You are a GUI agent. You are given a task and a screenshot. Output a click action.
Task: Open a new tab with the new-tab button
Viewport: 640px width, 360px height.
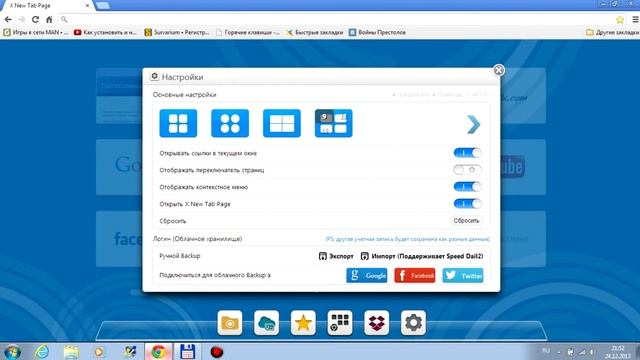coord(102,5)
